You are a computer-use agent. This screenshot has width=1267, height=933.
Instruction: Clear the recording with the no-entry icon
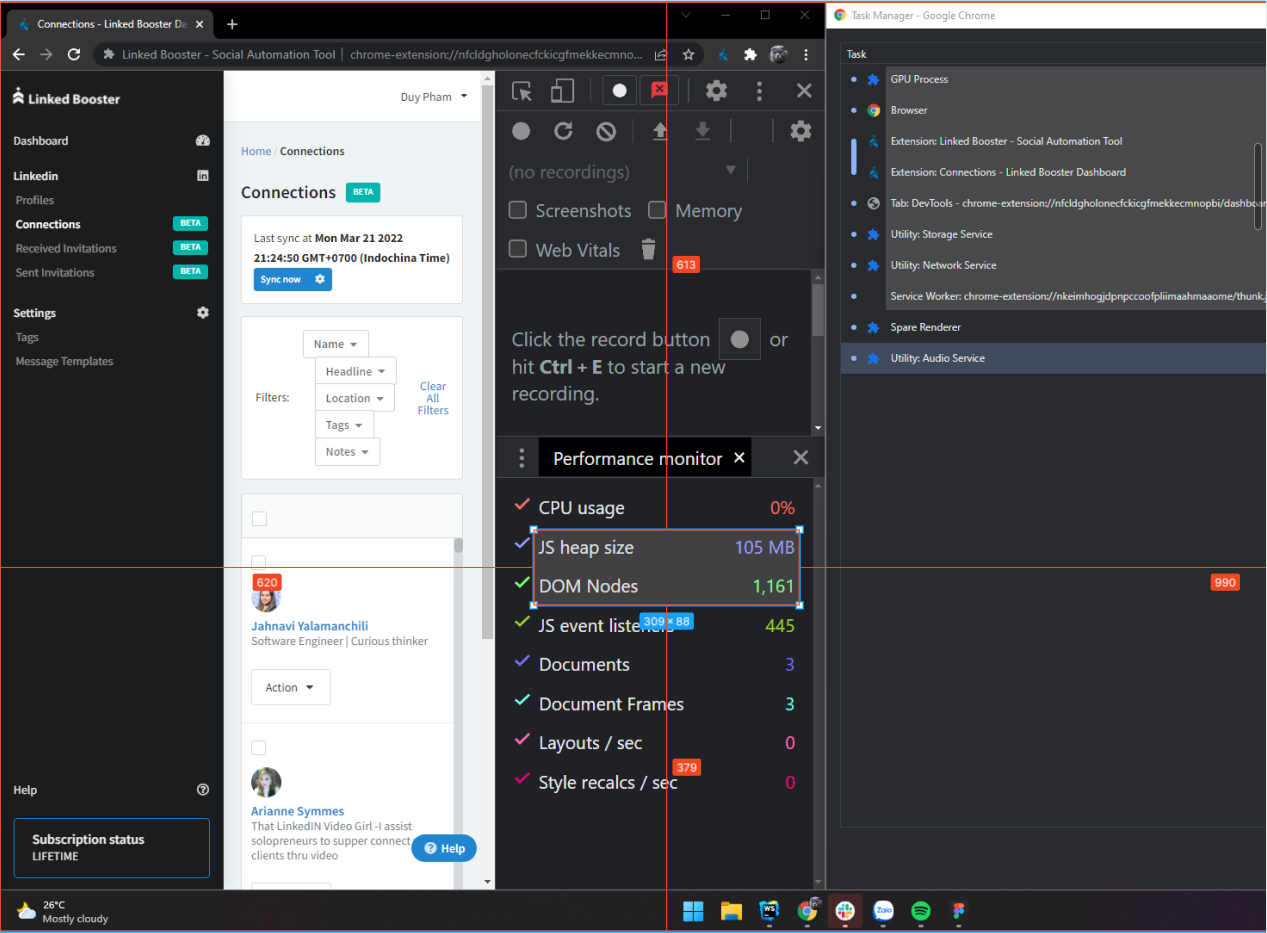[606, 131]
